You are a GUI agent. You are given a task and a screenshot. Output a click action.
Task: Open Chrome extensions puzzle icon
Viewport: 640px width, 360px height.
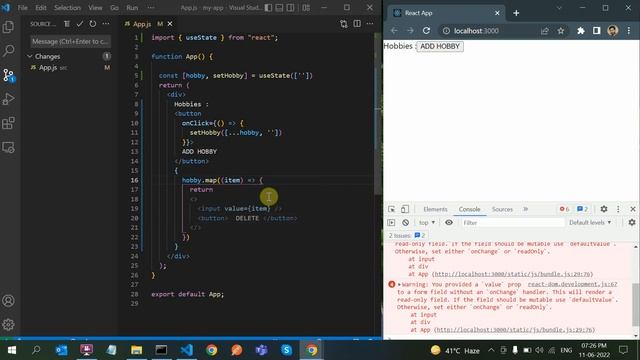click(580, 31)
